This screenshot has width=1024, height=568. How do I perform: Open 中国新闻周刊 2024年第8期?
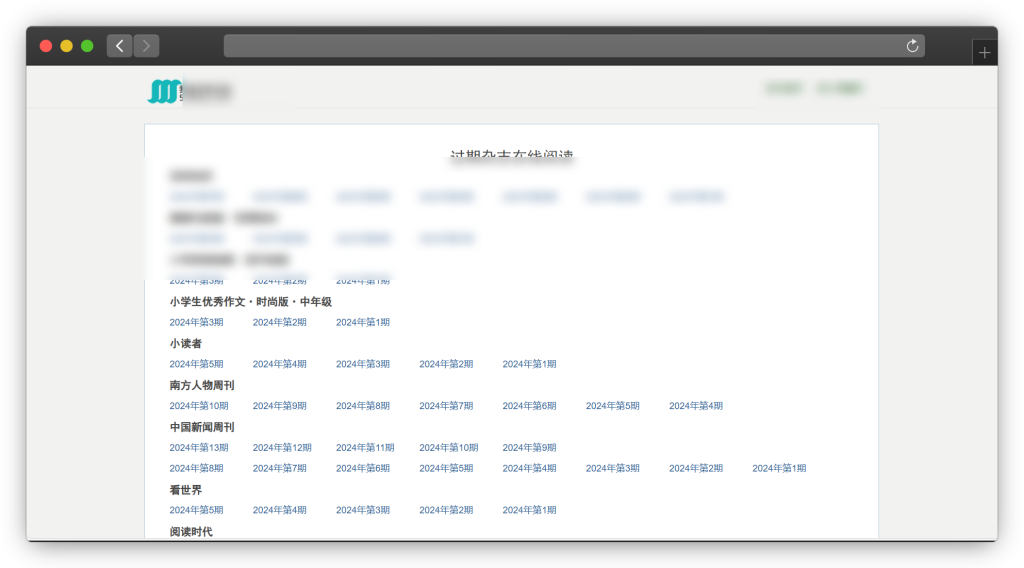(196, 469)
